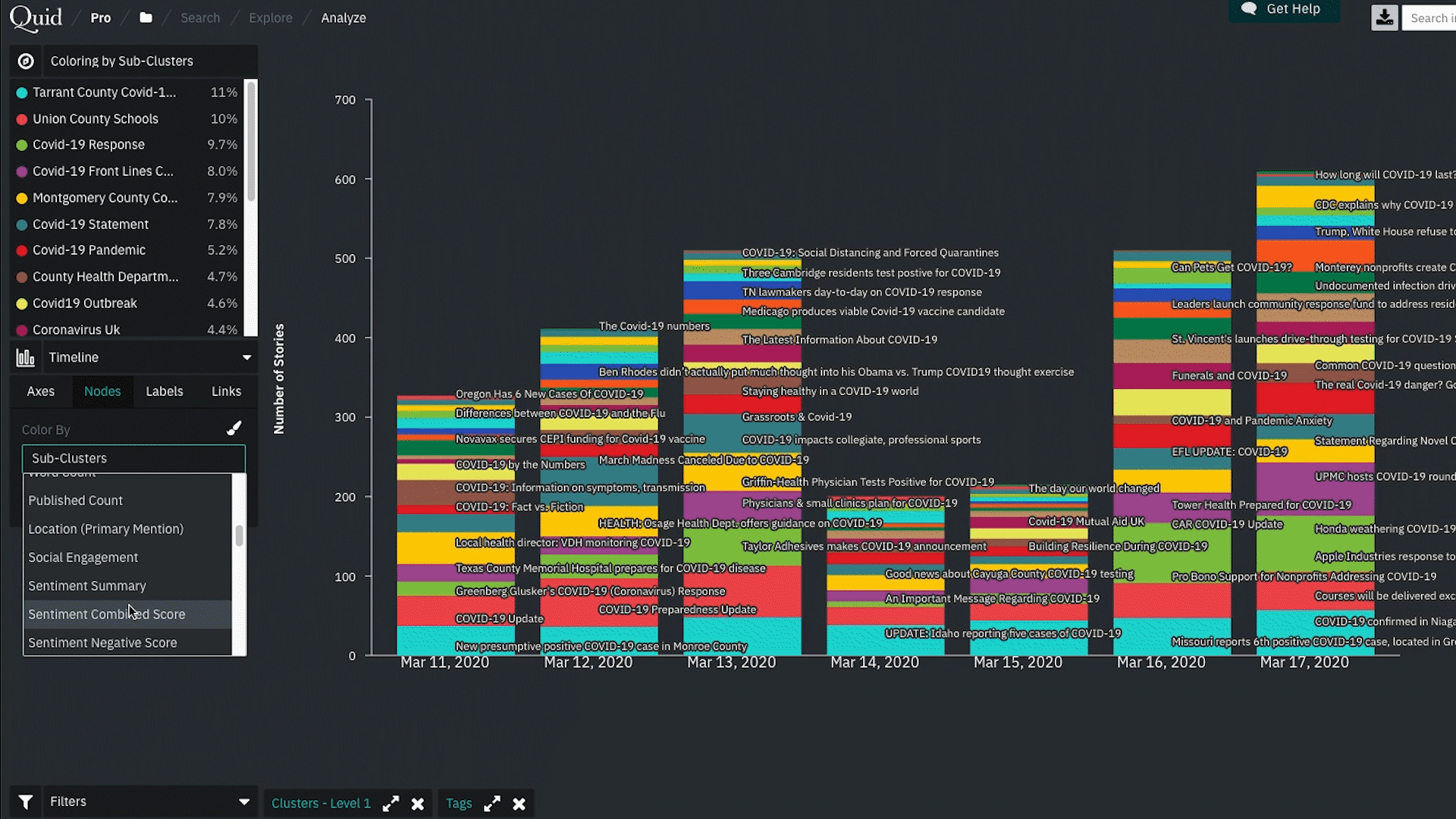The image size is (1456, 819).
Task: Click the Get Help button
Action: 1283,10
